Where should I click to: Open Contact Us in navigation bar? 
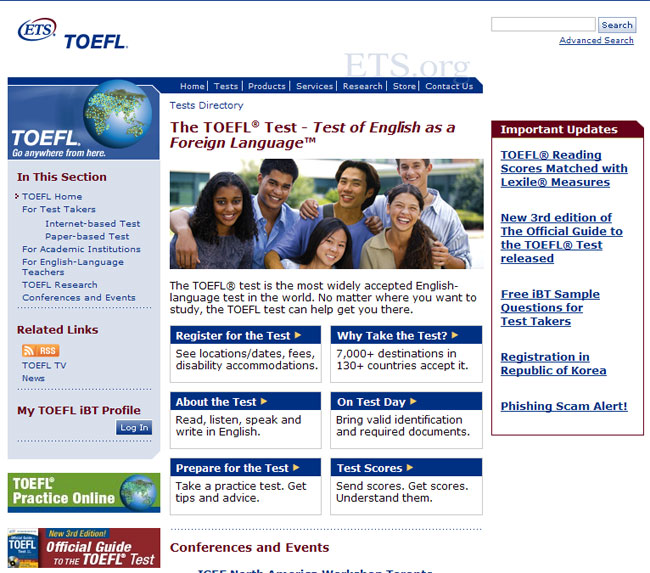(x=449, y=86)
